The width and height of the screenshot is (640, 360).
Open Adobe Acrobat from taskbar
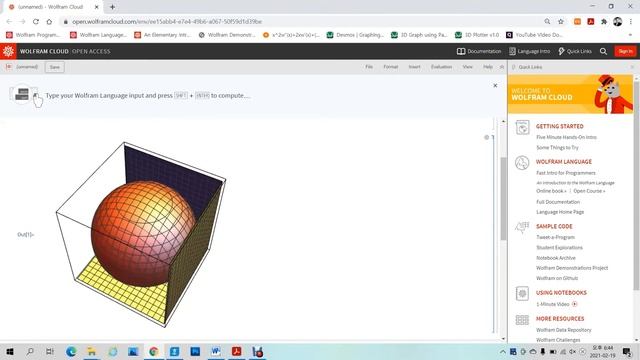(x=236, y=351)
